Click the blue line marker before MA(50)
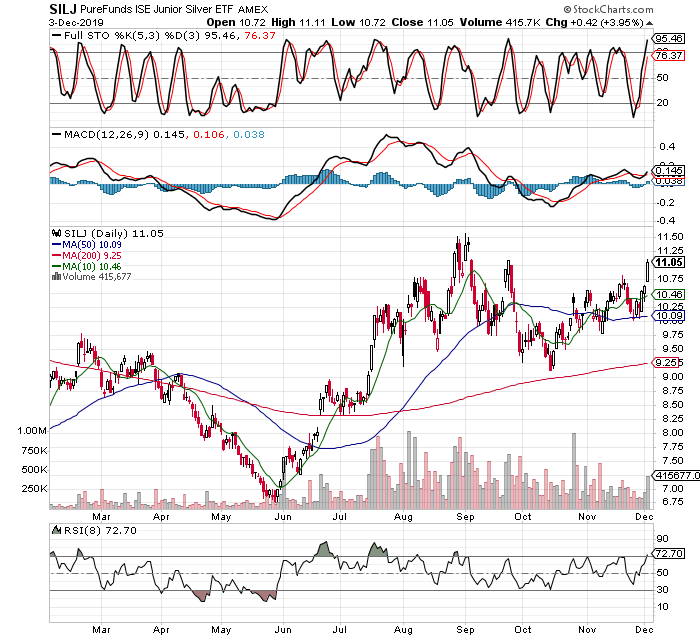 (57, 245)
